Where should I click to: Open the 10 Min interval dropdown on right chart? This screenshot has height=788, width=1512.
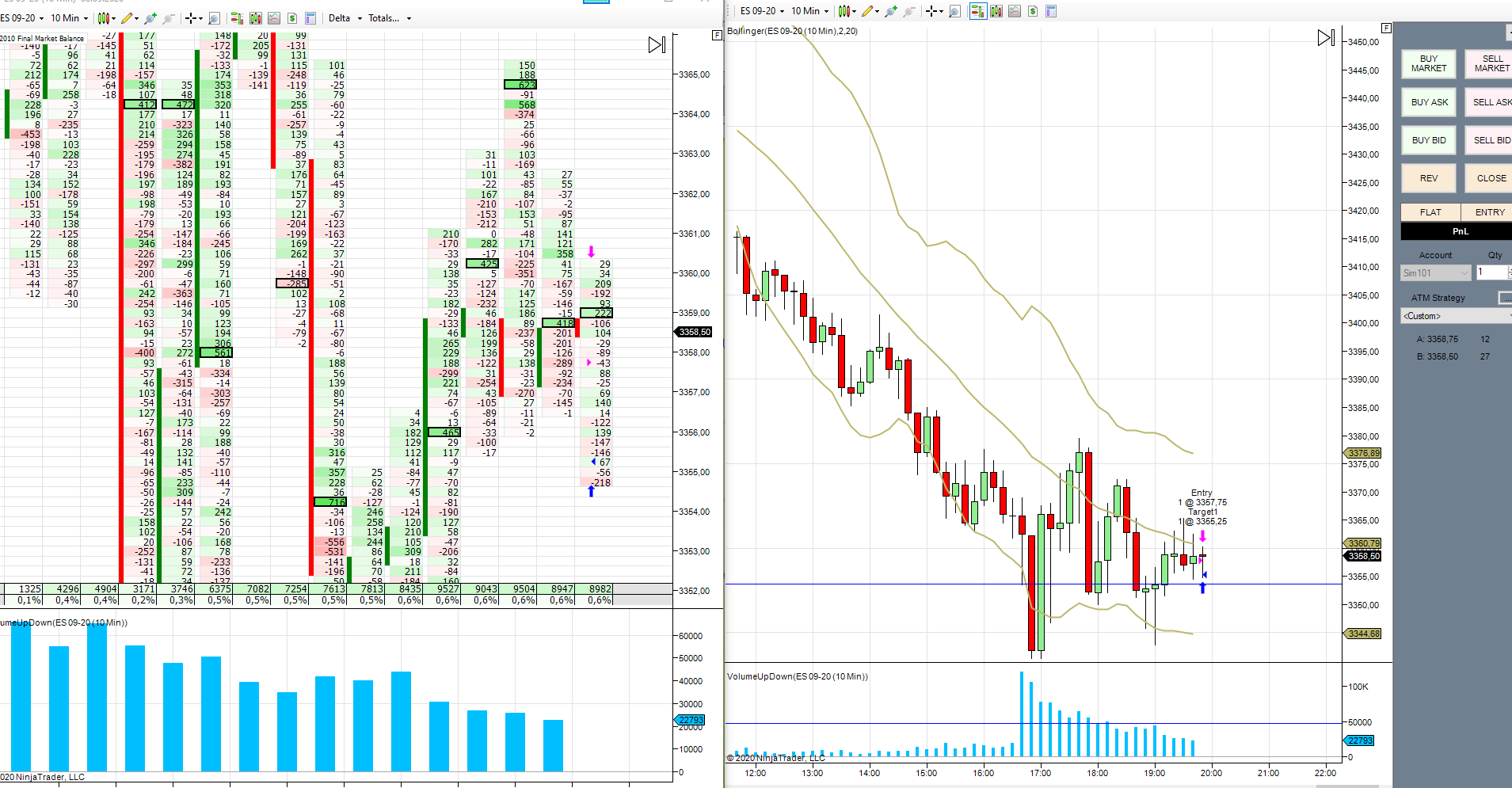(810, 11)
